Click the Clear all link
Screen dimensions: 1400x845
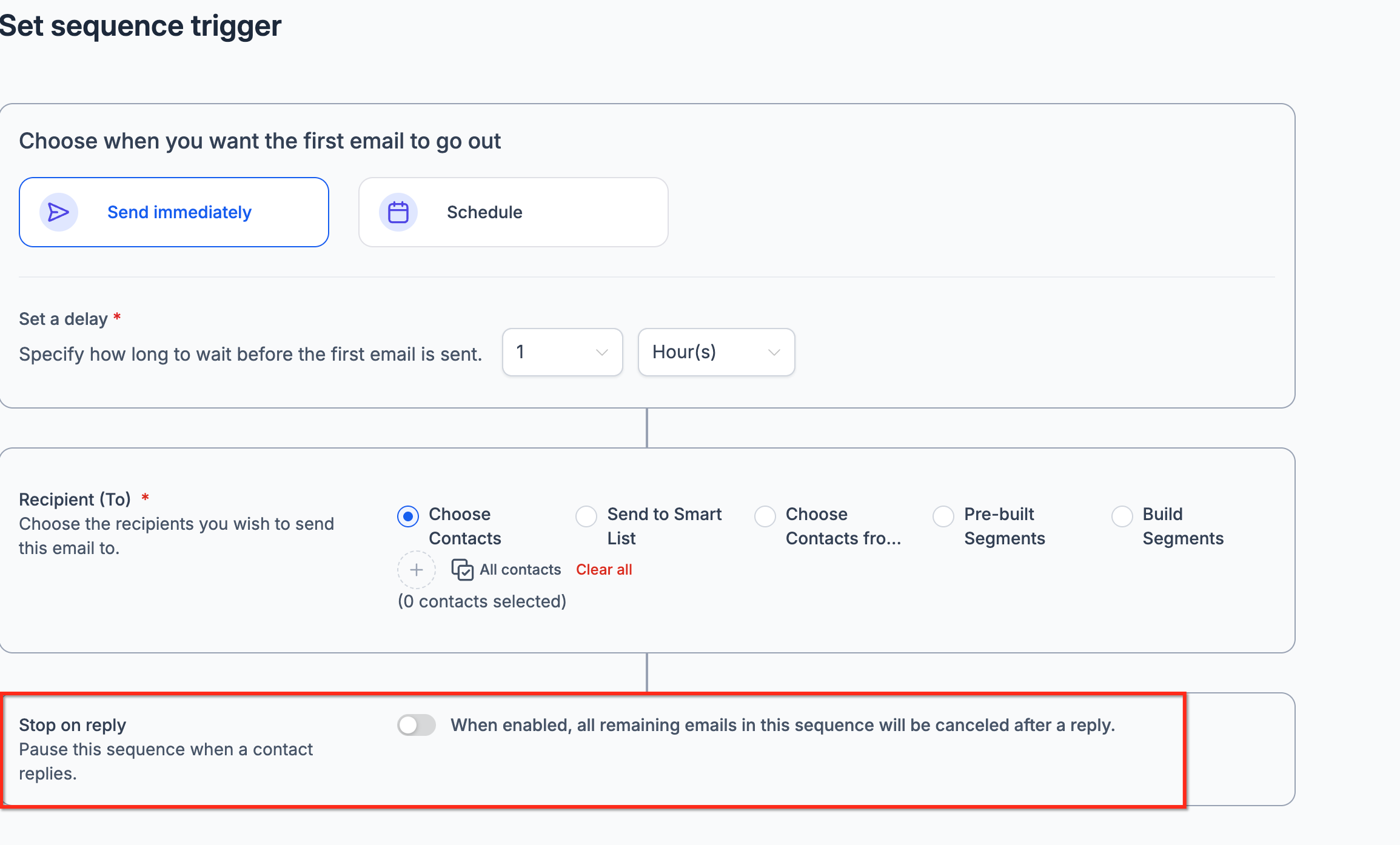coord(604,570)
